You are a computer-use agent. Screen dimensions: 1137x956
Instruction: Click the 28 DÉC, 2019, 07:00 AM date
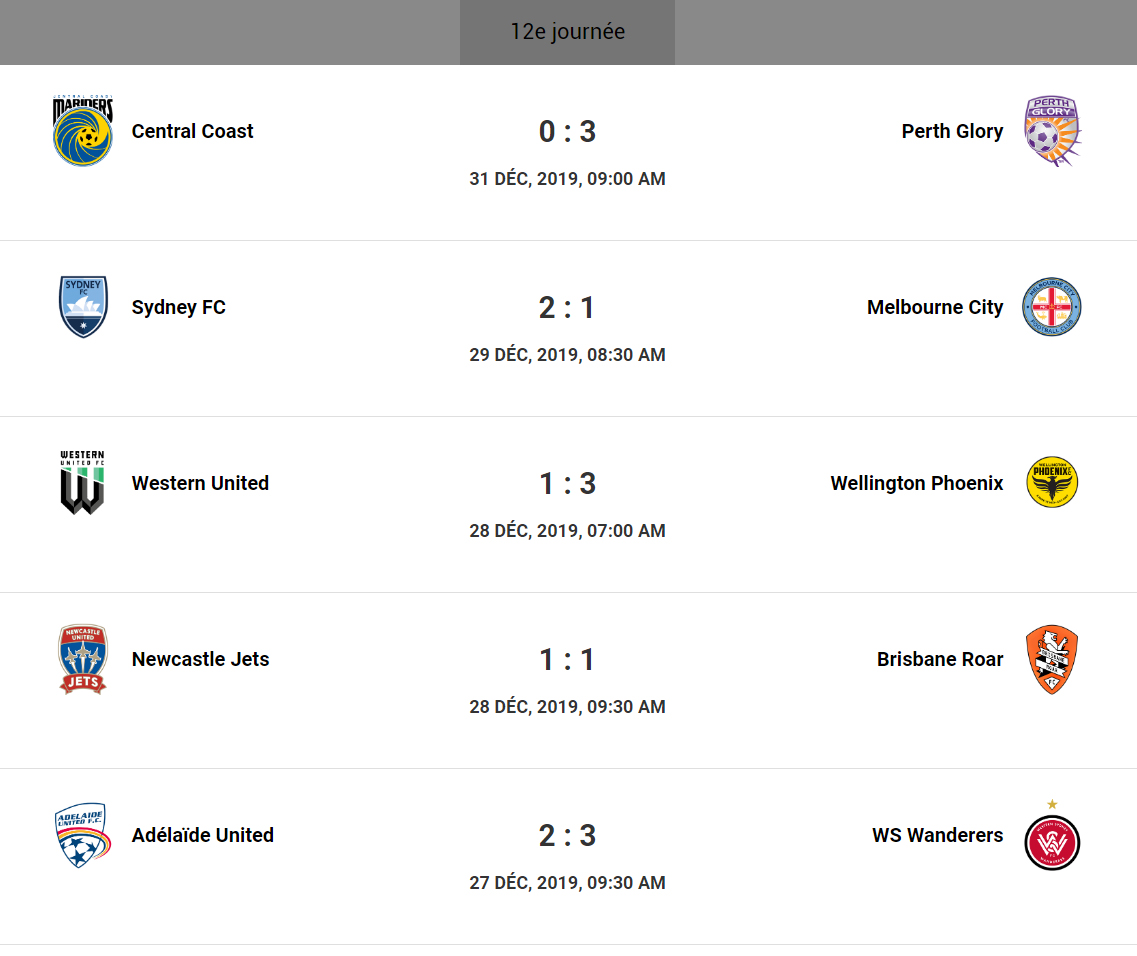coord(567,531)
